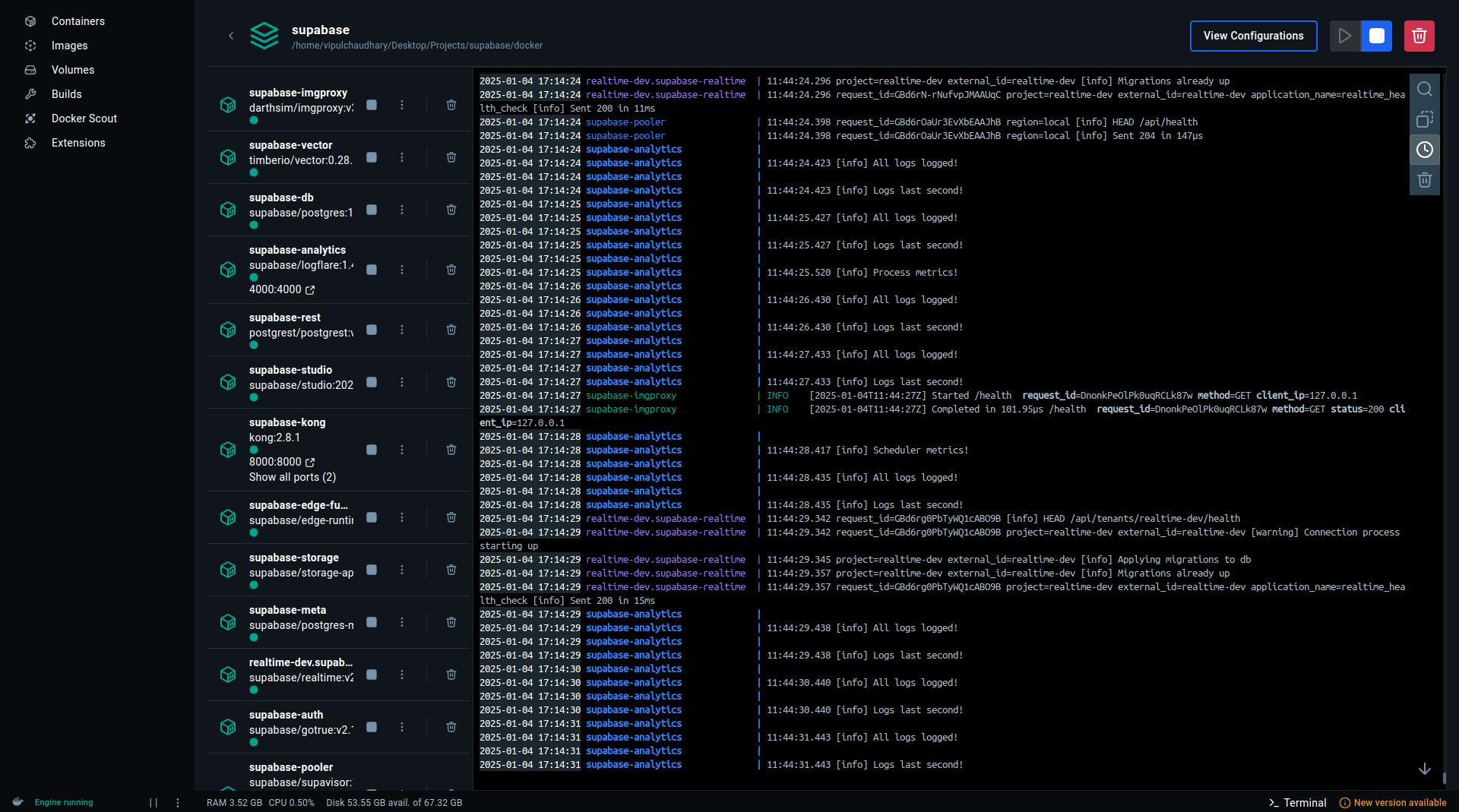Go to Volumes in the sidebar
The image size is (1459, 812).
point(73,70)
